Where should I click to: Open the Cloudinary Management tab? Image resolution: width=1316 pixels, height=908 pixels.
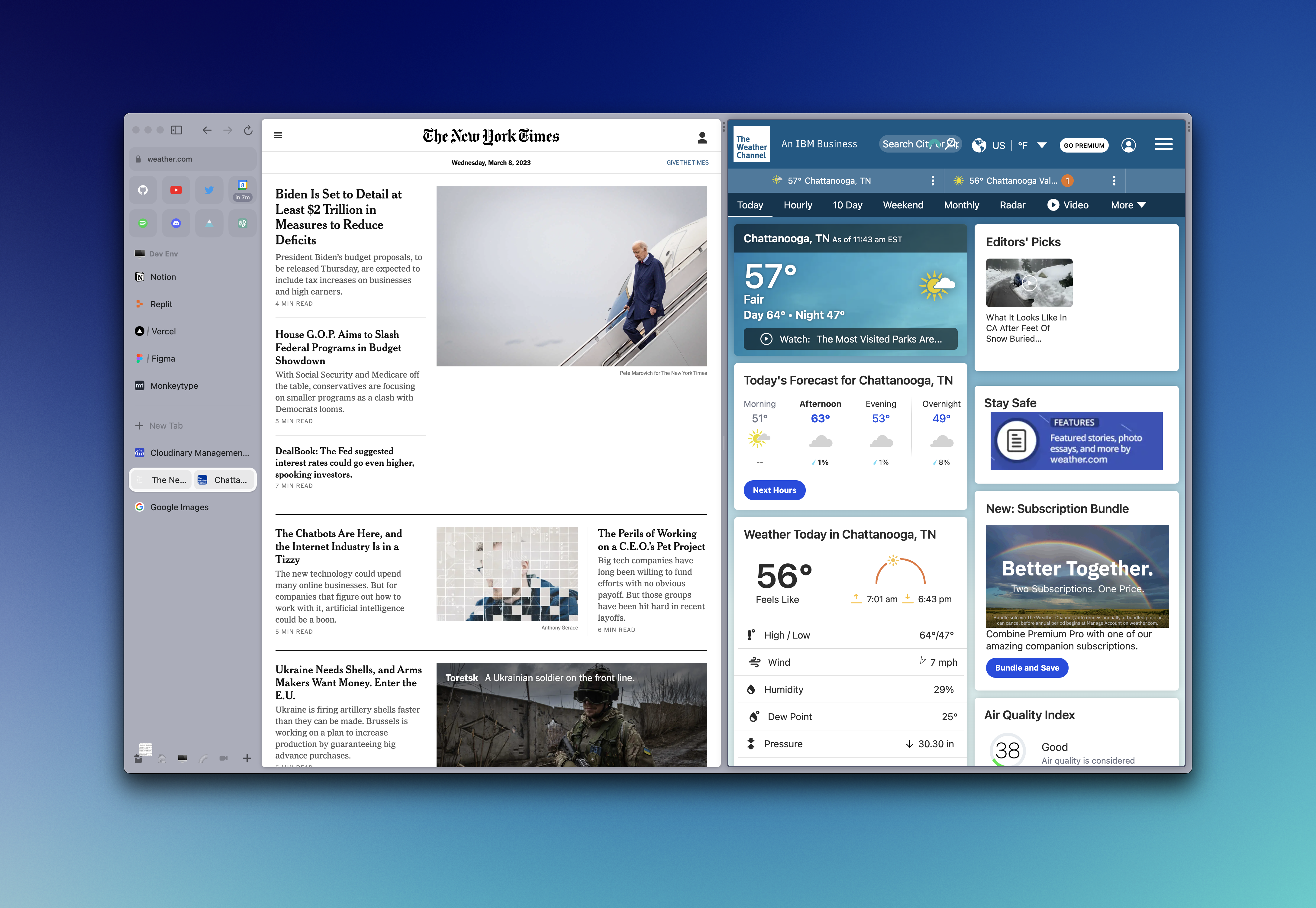pyautogui.click(x=193, y=453)
